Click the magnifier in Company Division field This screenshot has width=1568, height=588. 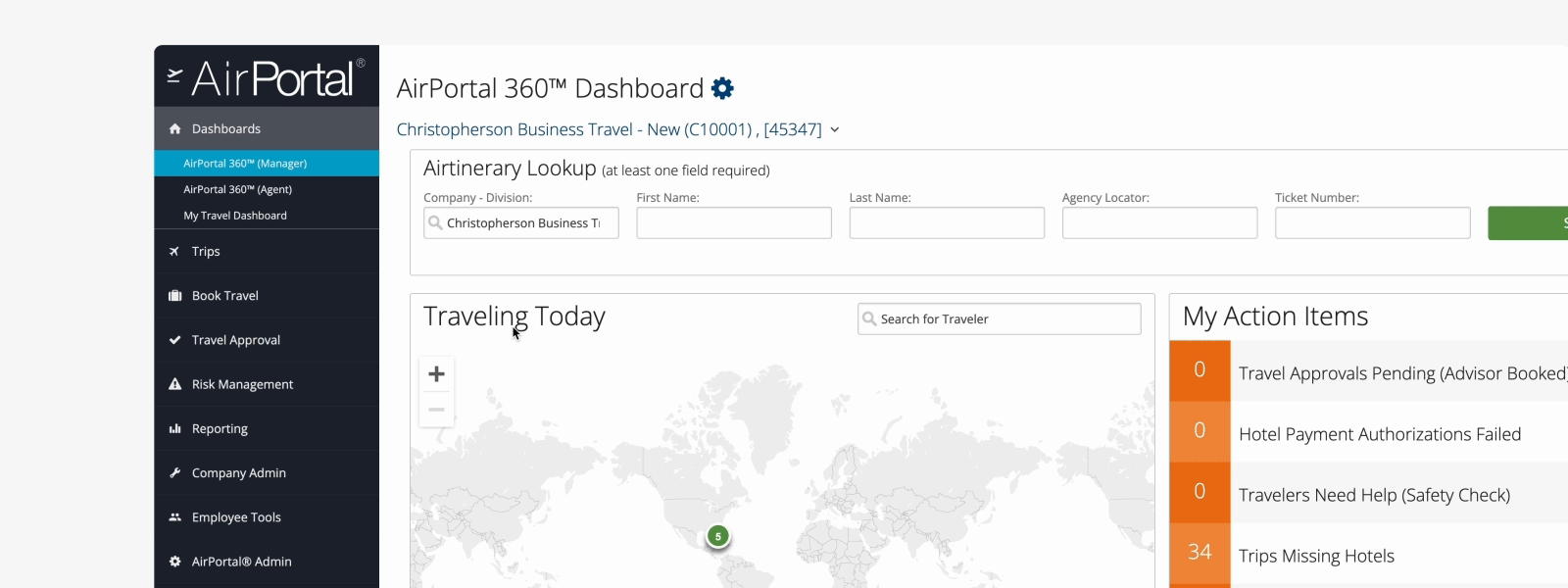tap(435, 222)
